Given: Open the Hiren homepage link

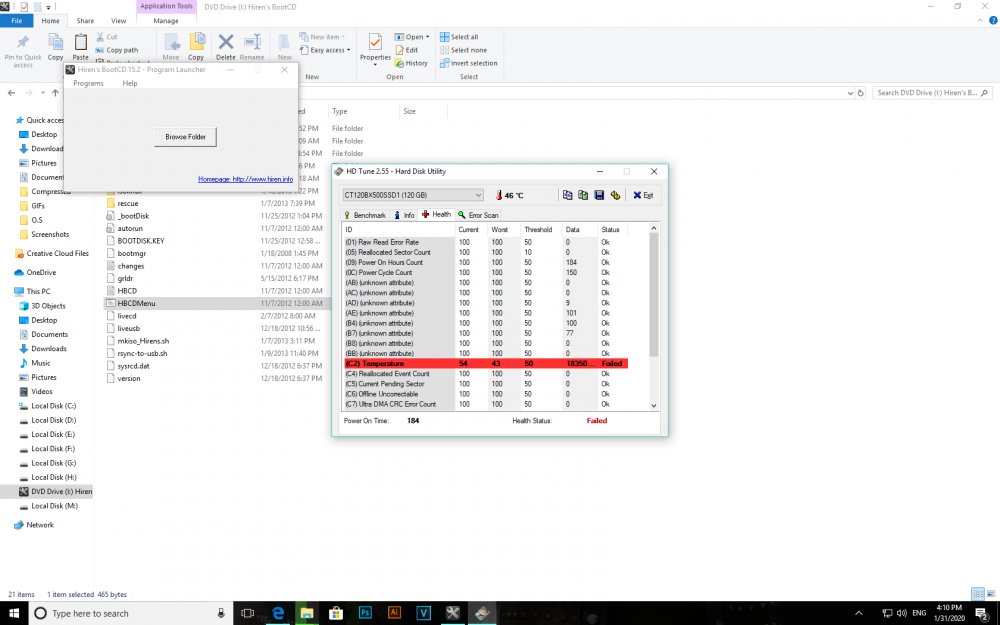Looking at the screenshot, I should pyautogui.click(x=246, y=179).
